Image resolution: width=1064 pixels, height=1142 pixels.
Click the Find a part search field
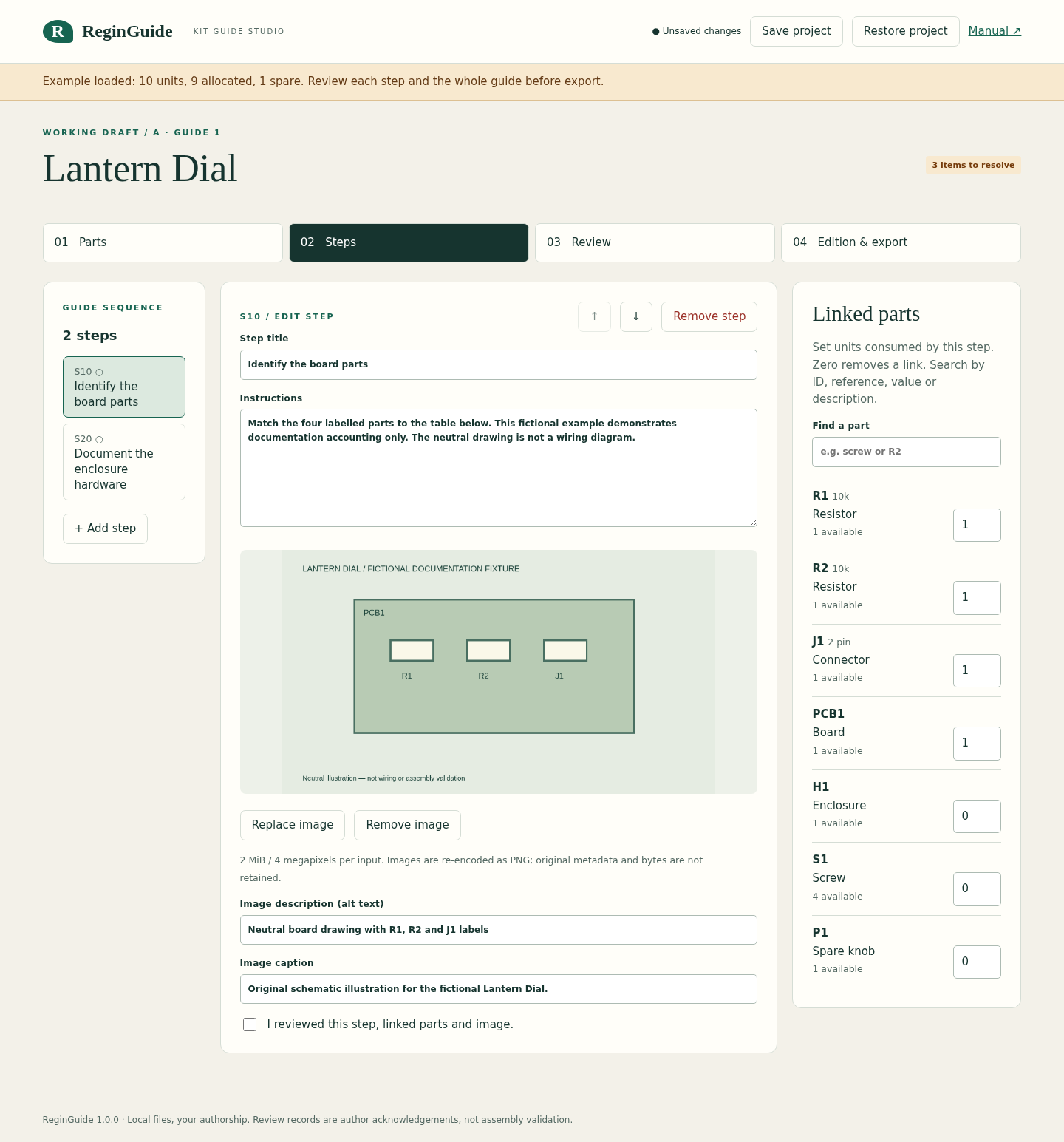coord(907,452)
